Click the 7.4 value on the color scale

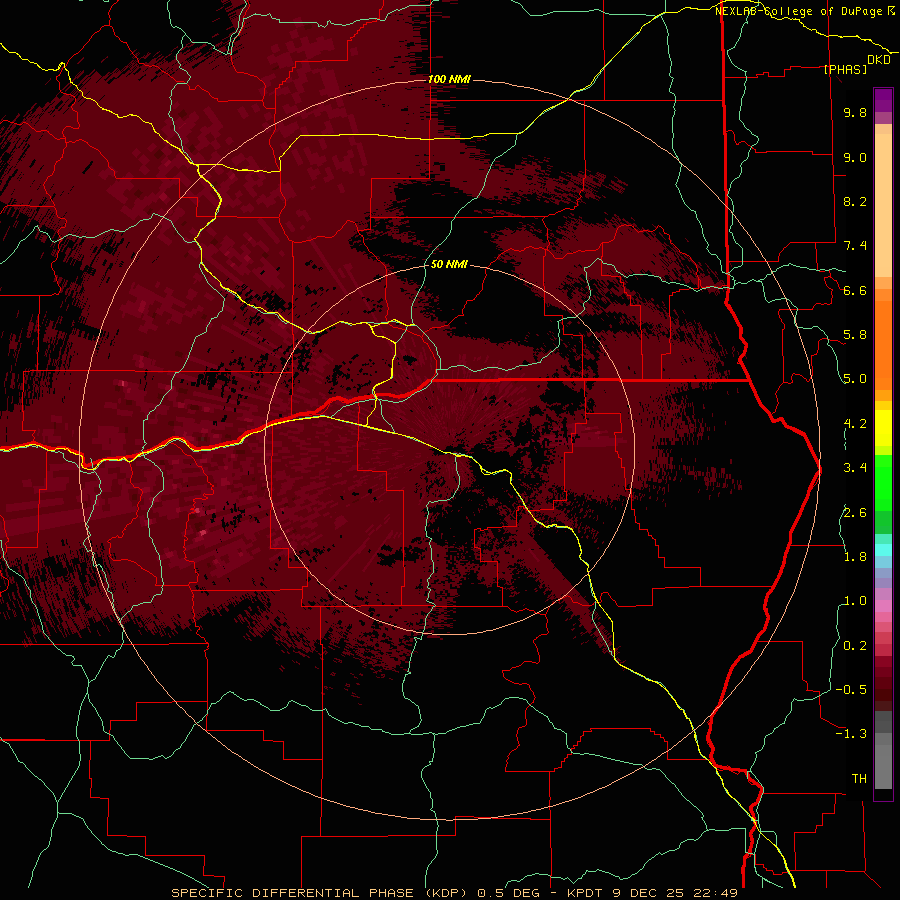[855, 246]
